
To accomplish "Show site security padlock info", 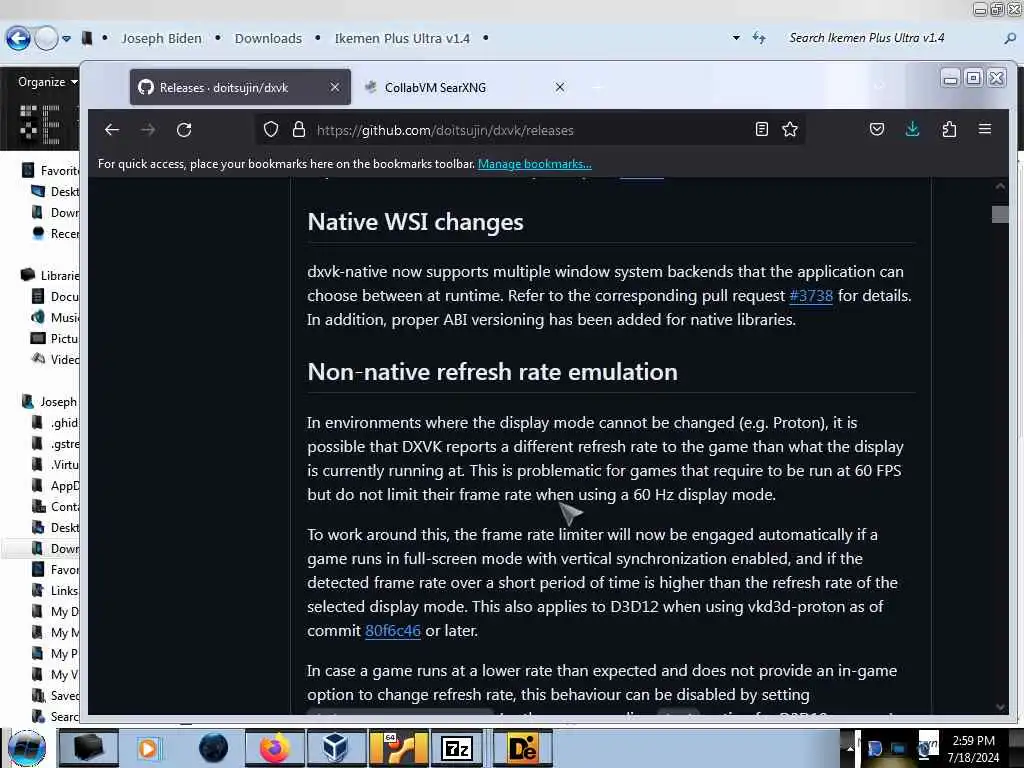I will [x=299, y=129].
